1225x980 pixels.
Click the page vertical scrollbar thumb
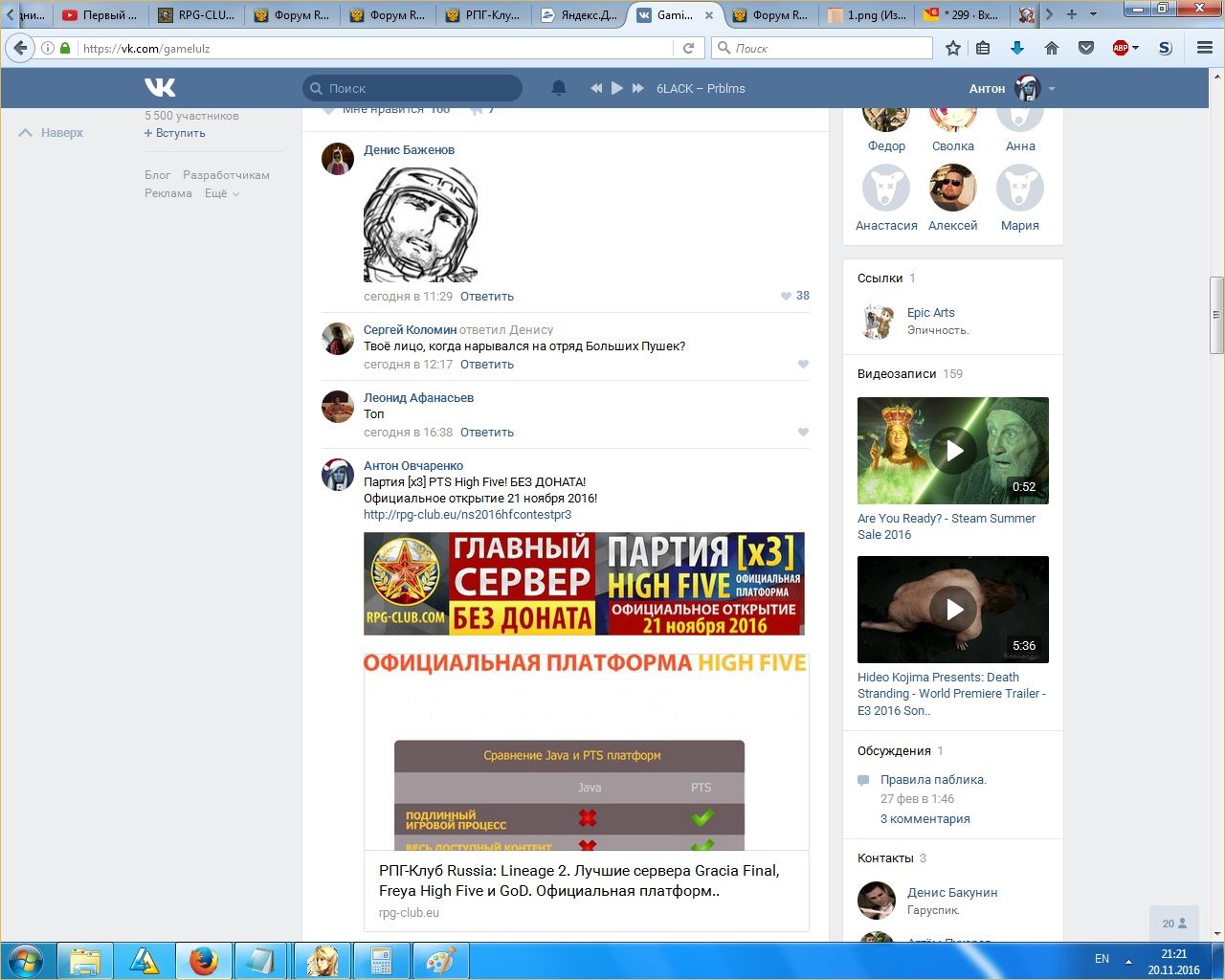(x=1216, y=315)
